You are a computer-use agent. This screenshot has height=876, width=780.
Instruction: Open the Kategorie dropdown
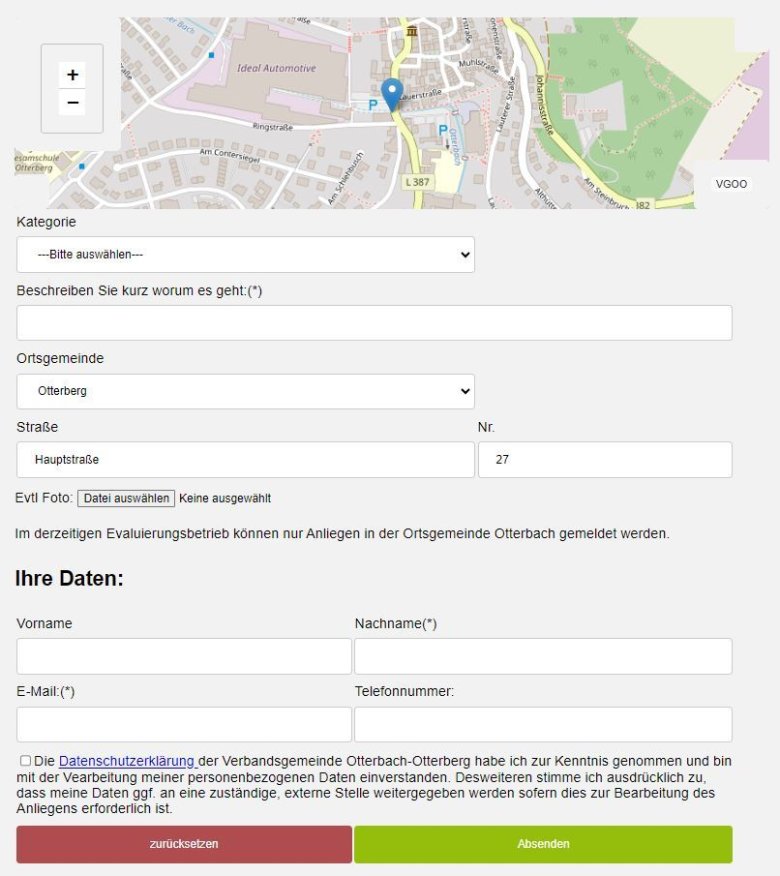pos(245,255)
